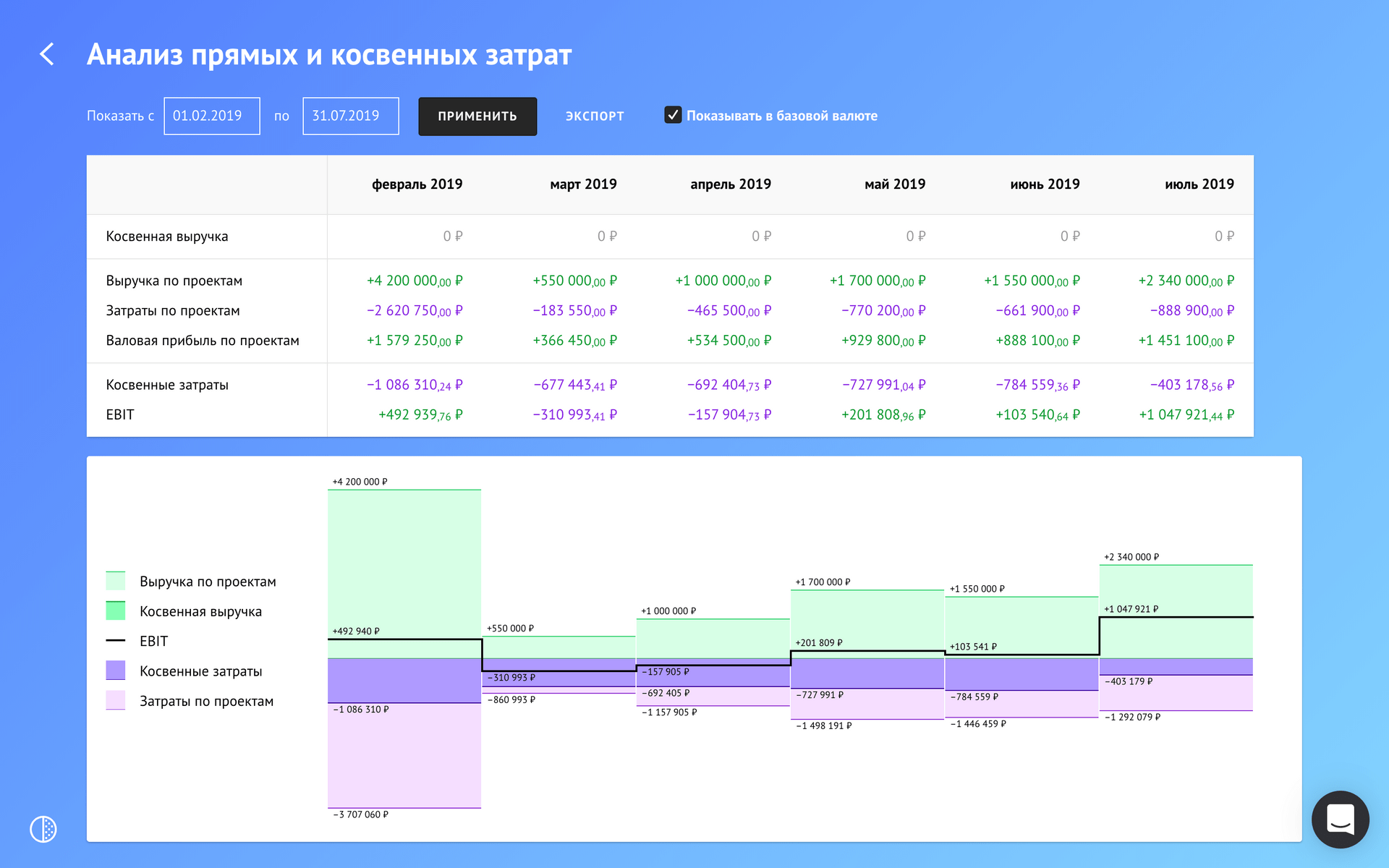Click the 'Выручка по проектам' legend swatch

116,581
